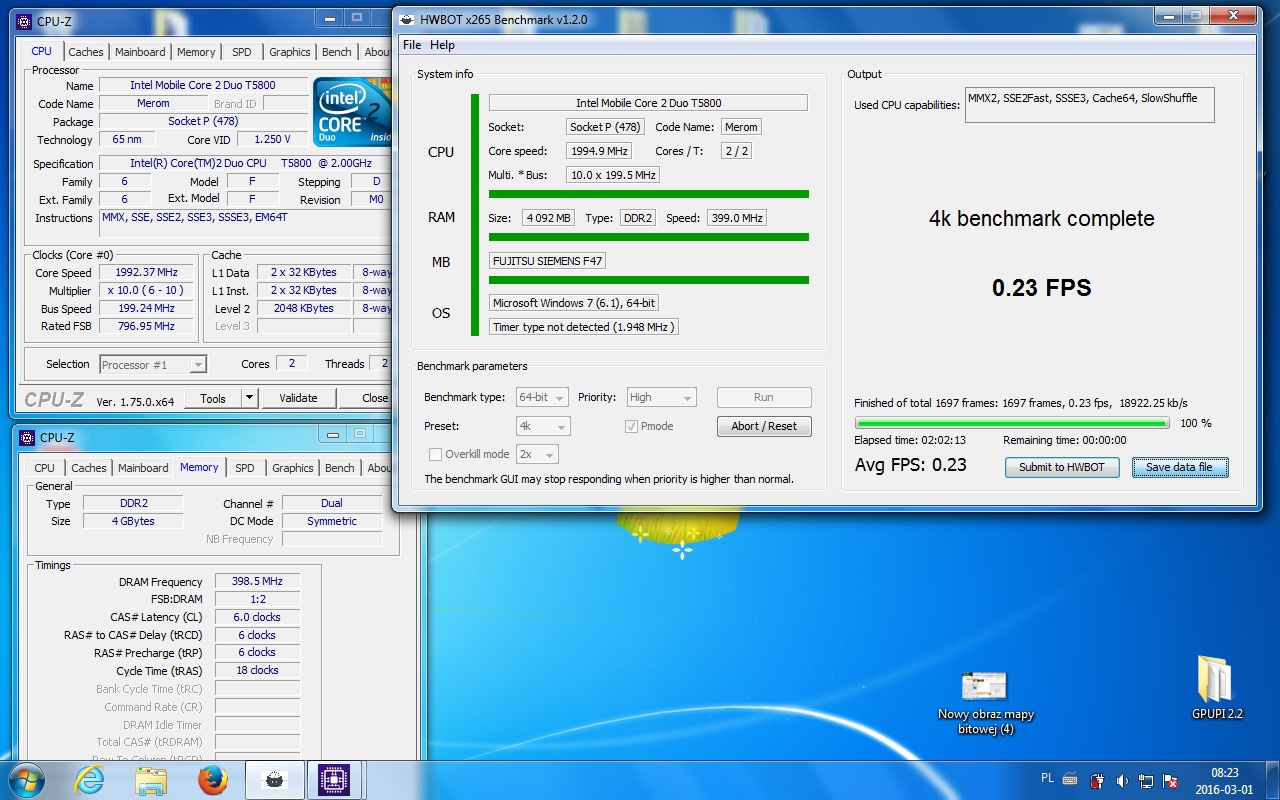Select the Caches tab in lower CPU-Z window
The image size is (1280, 800).
click(89, 468)
